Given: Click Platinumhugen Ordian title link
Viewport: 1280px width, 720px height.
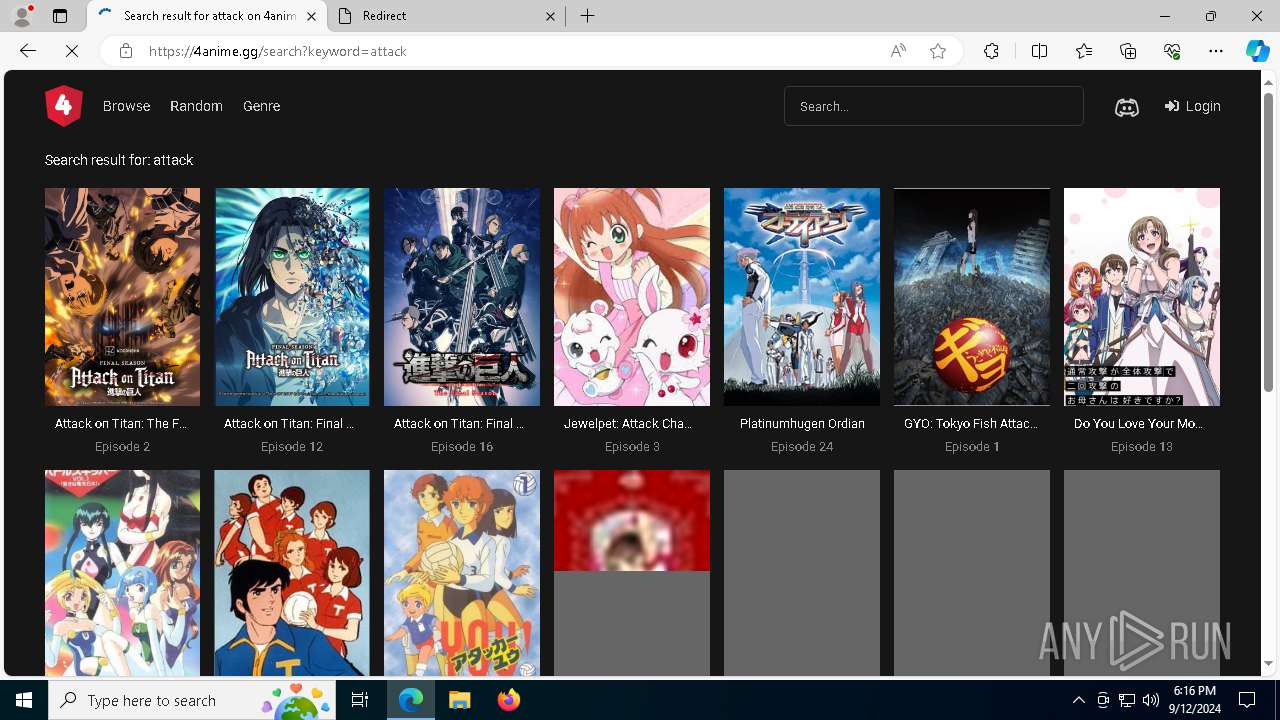Looking at the screenshot, I should point(802,424).
